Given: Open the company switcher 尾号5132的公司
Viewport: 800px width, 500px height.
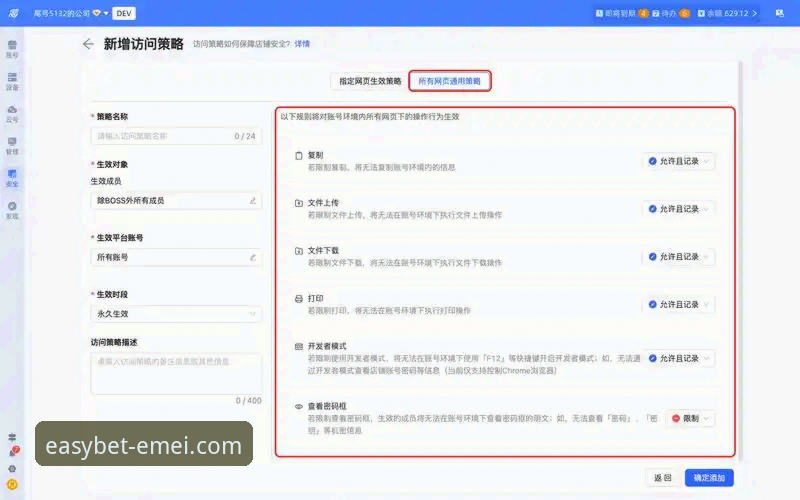Looking at the screenshot, I should pyautogui.click(x=71, y=13).
